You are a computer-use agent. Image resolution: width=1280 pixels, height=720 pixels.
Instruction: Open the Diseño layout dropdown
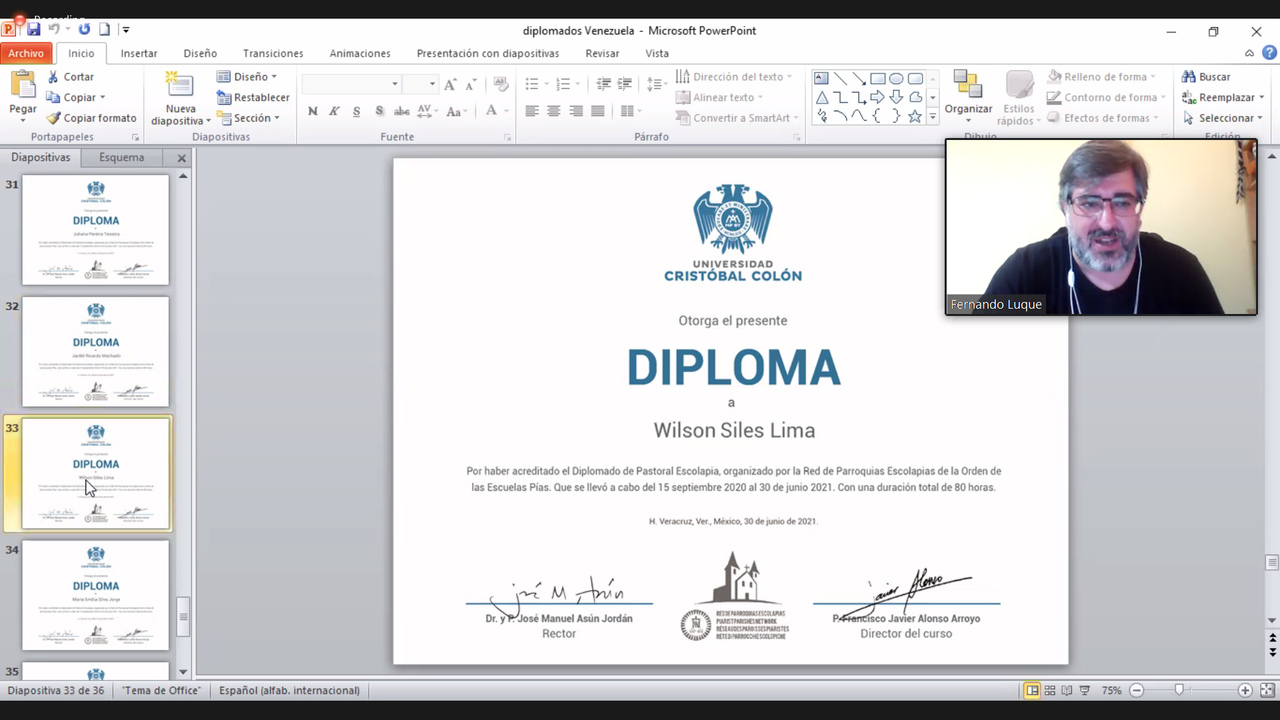248,77
